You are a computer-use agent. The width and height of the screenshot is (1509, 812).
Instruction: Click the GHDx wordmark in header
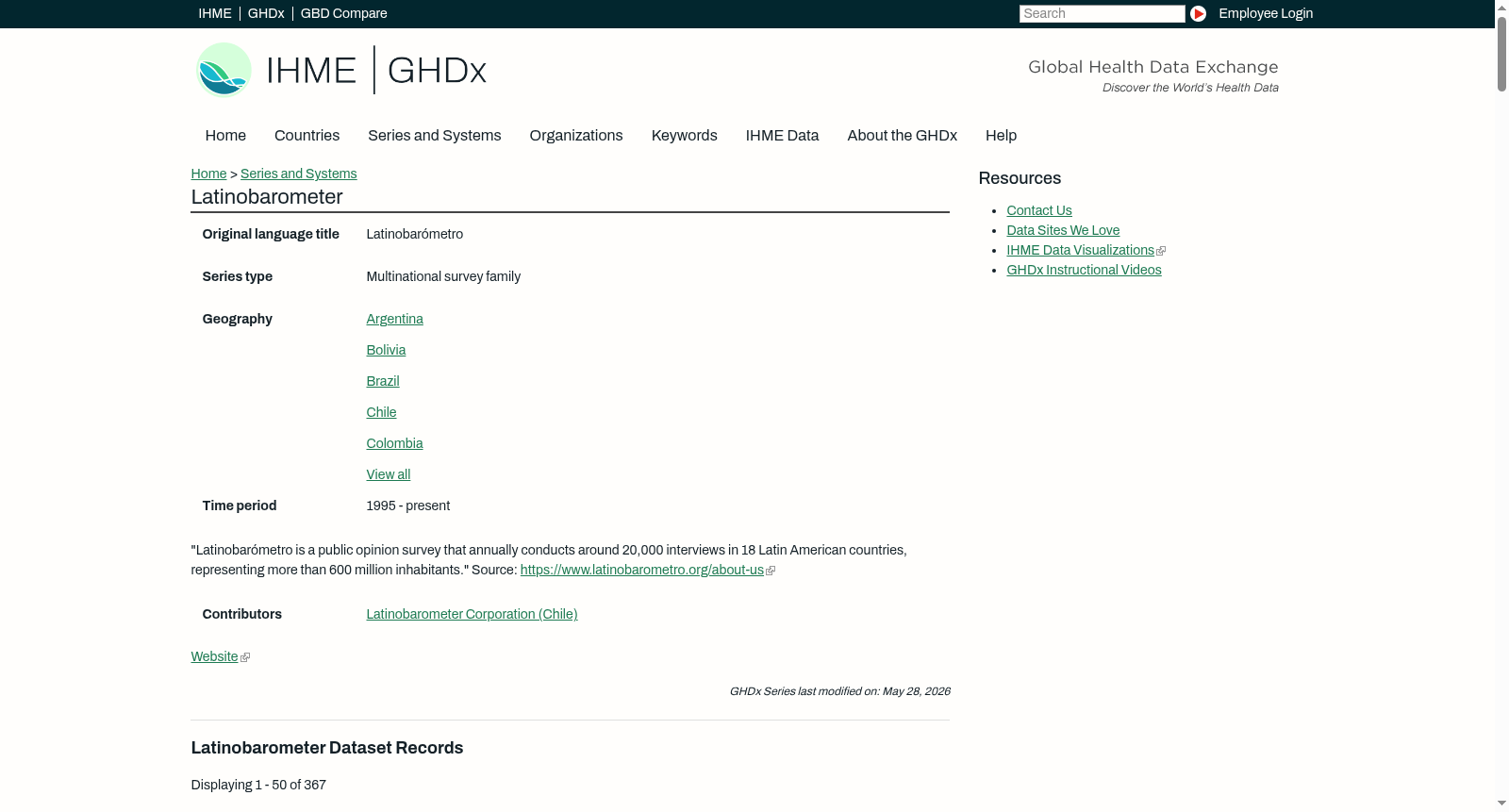[437, 71]
